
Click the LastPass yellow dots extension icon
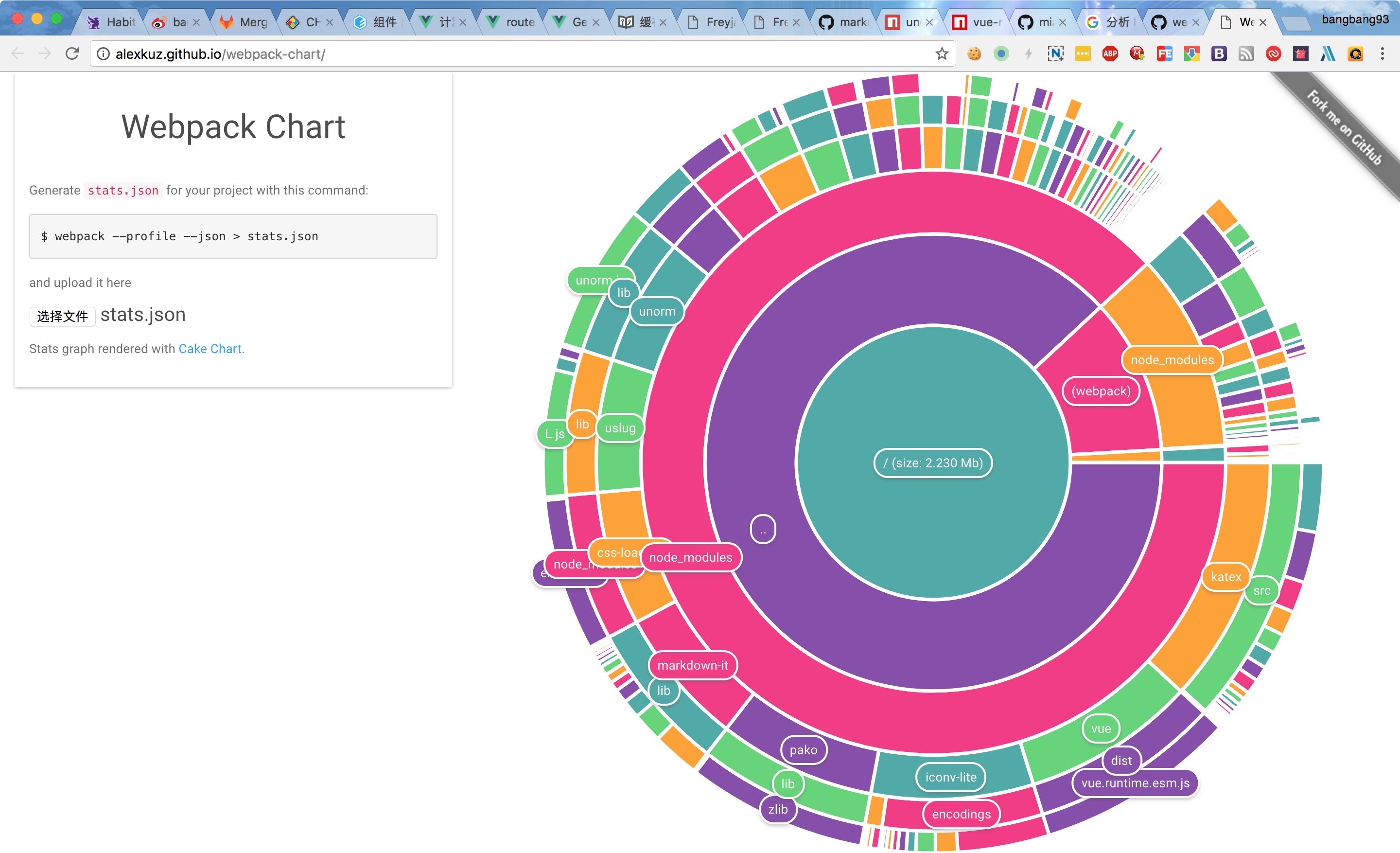(x=1083, y=54)
